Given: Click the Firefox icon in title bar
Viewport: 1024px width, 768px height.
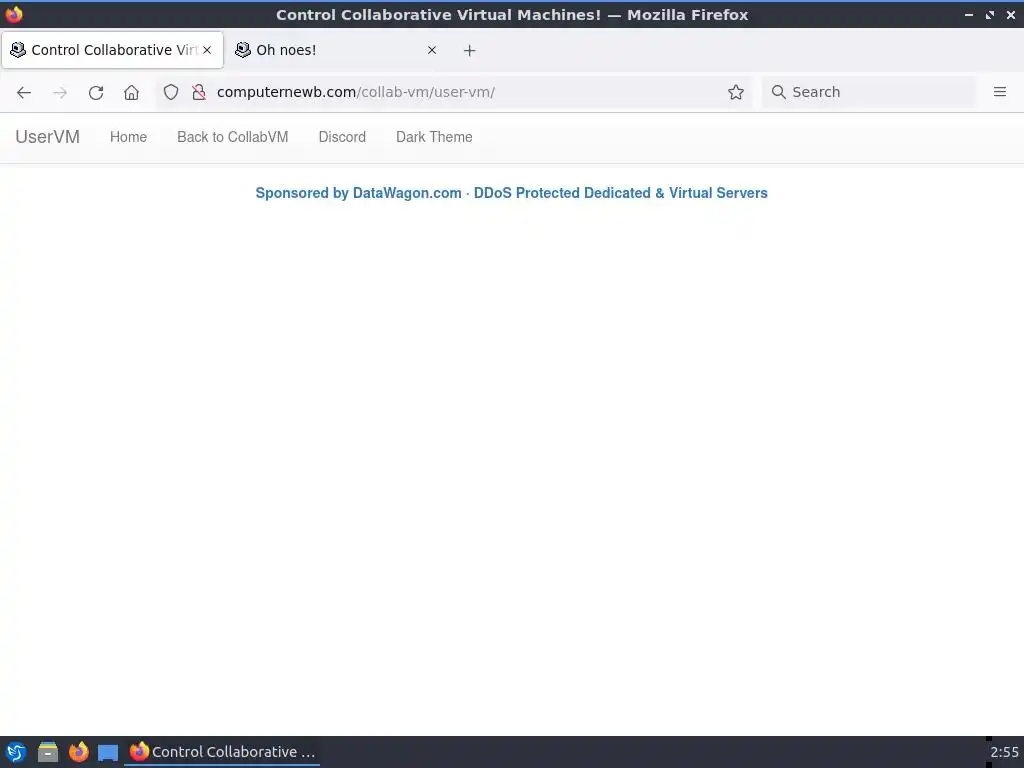Looking at the screenshot, I should tap(14, 14).
